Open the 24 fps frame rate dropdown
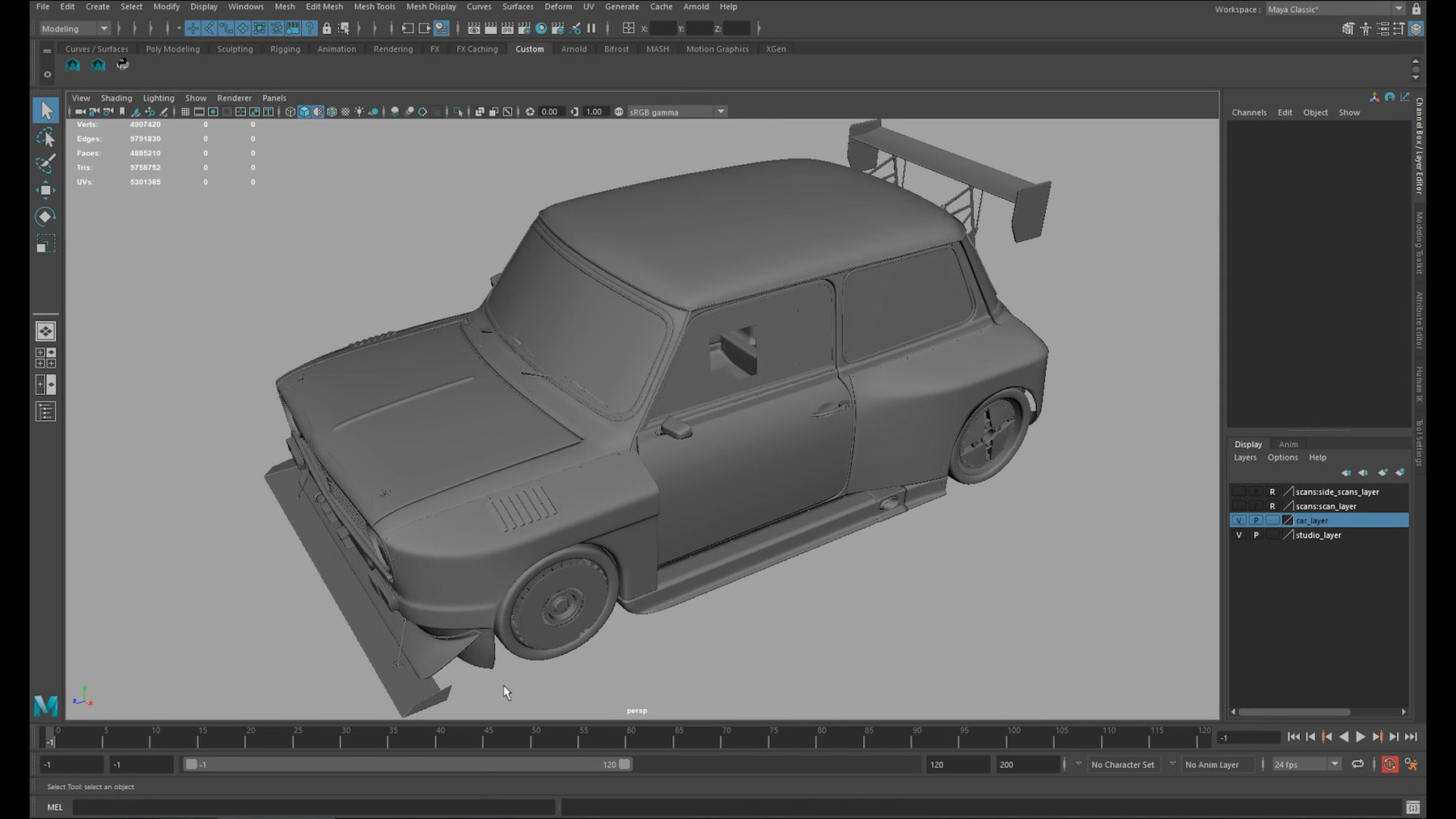This screenshot has width=1456, height=819. pyautogui.click(x=1306, y=764)
